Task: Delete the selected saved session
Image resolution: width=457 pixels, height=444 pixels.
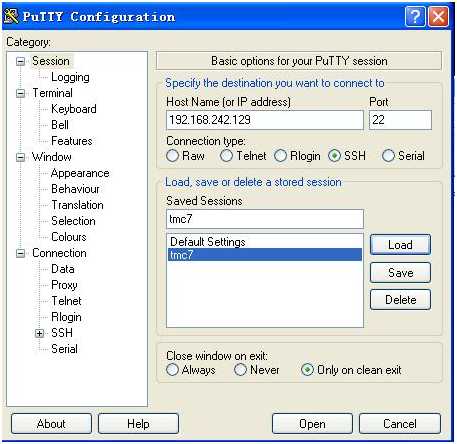Action: (400, 300)
